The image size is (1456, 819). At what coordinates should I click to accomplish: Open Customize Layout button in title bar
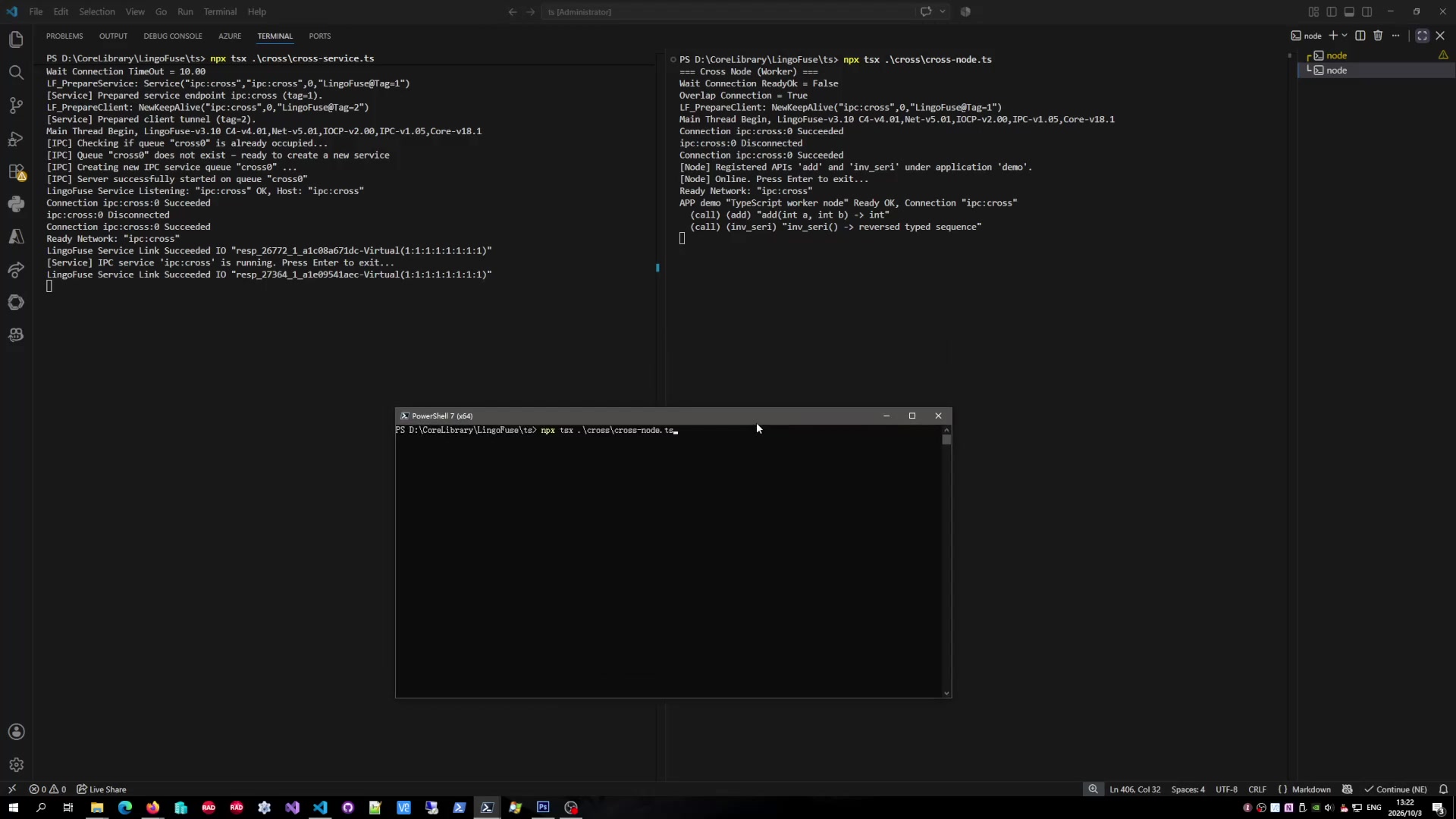pos(1313,11)
